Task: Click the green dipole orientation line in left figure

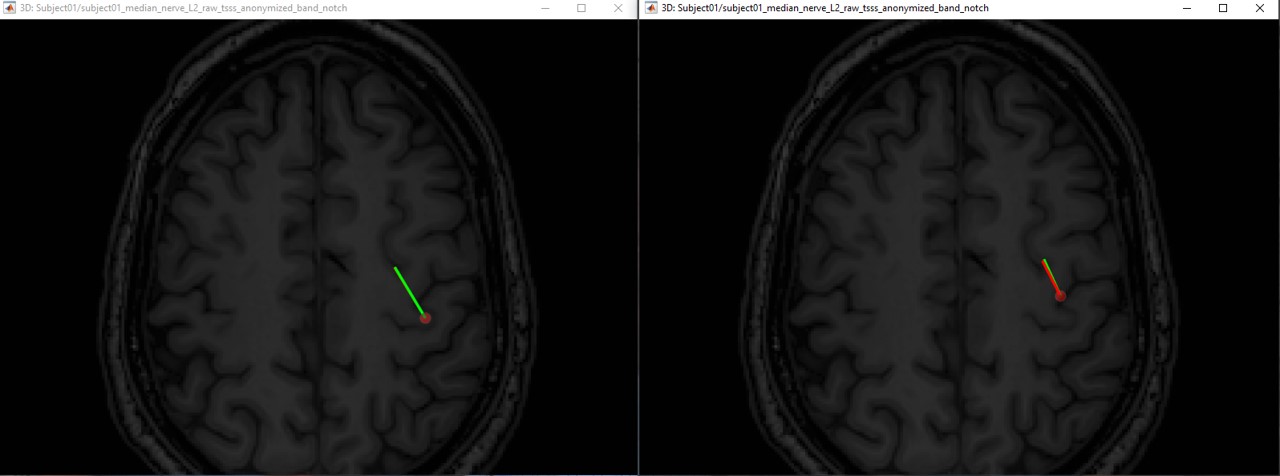Action: point(408,290)
